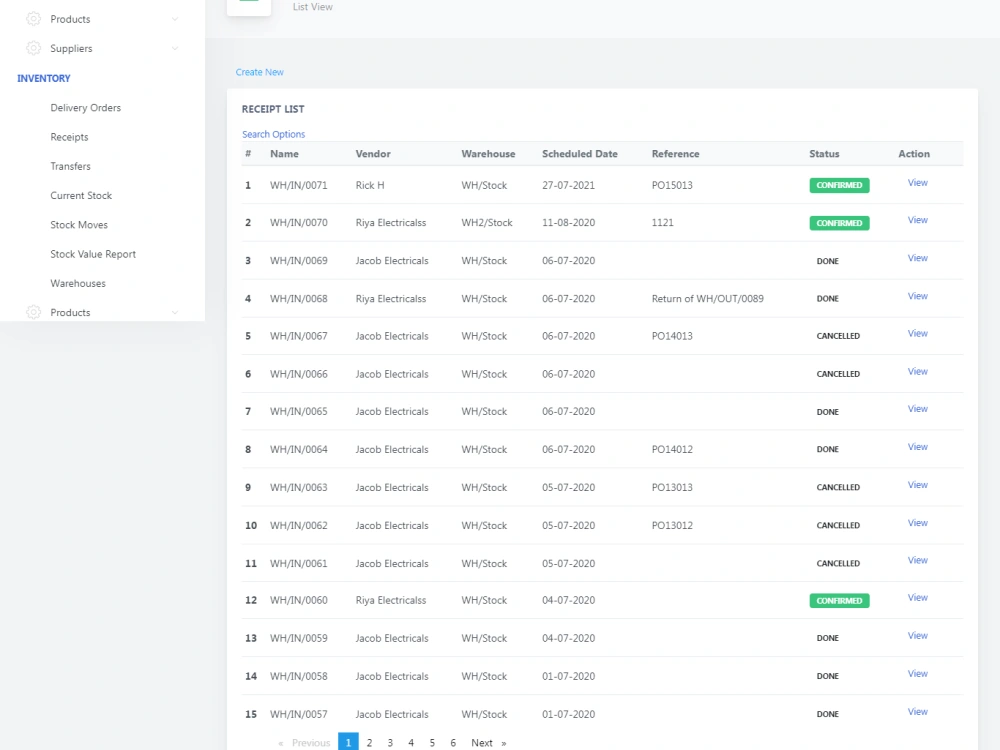1000x750 pixels.
Task: Click CONFIRMED badge for WH/IN/0060
Action: pos(839,601)
